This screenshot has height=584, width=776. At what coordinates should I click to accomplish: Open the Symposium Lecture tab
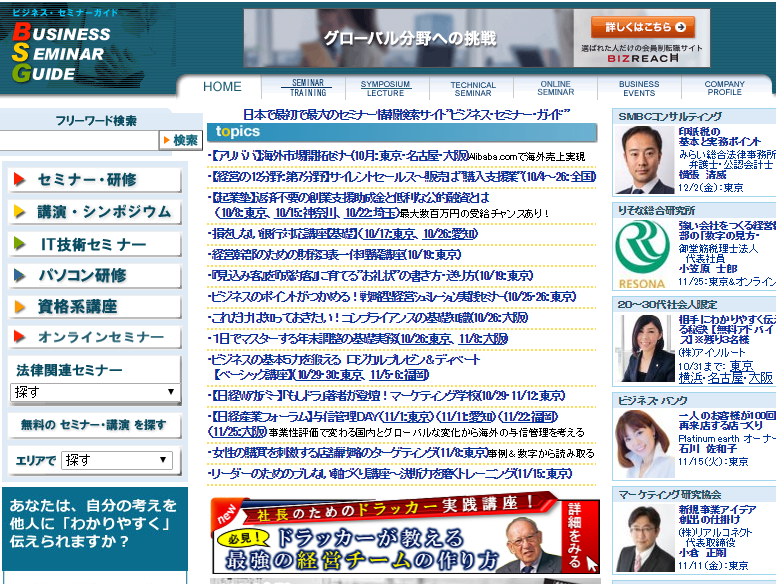385,88
